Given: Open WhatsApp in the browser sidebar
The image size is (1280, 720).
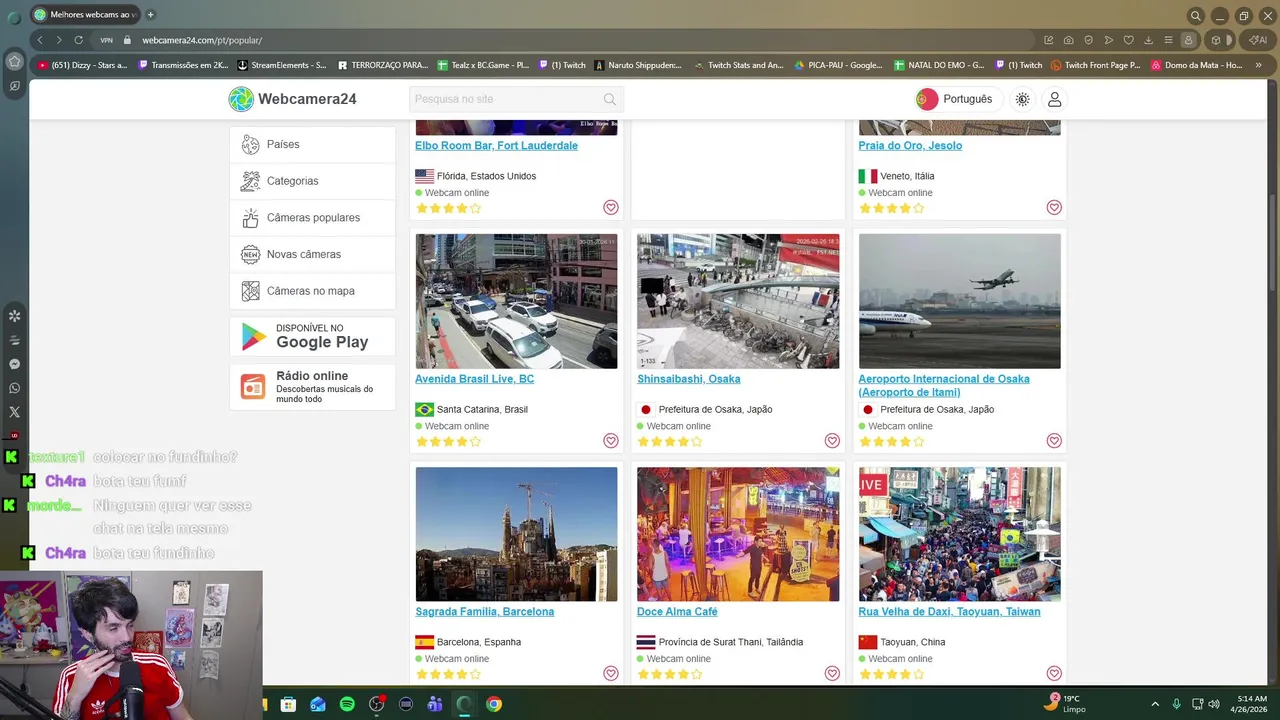Looking at the screenshot, I should coord(14,388).
